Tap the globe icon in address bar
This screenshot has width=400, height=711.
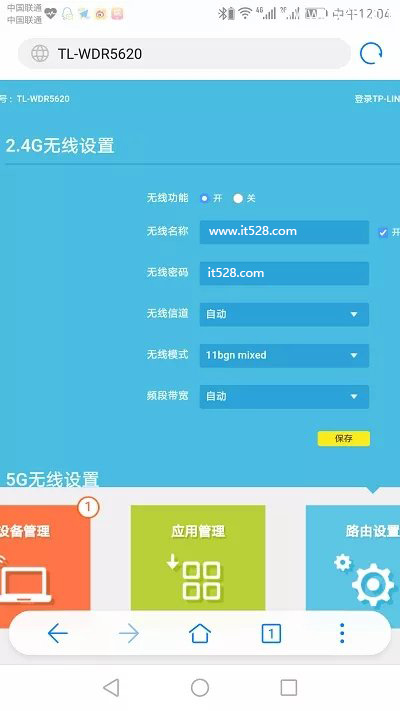point(40,54)
